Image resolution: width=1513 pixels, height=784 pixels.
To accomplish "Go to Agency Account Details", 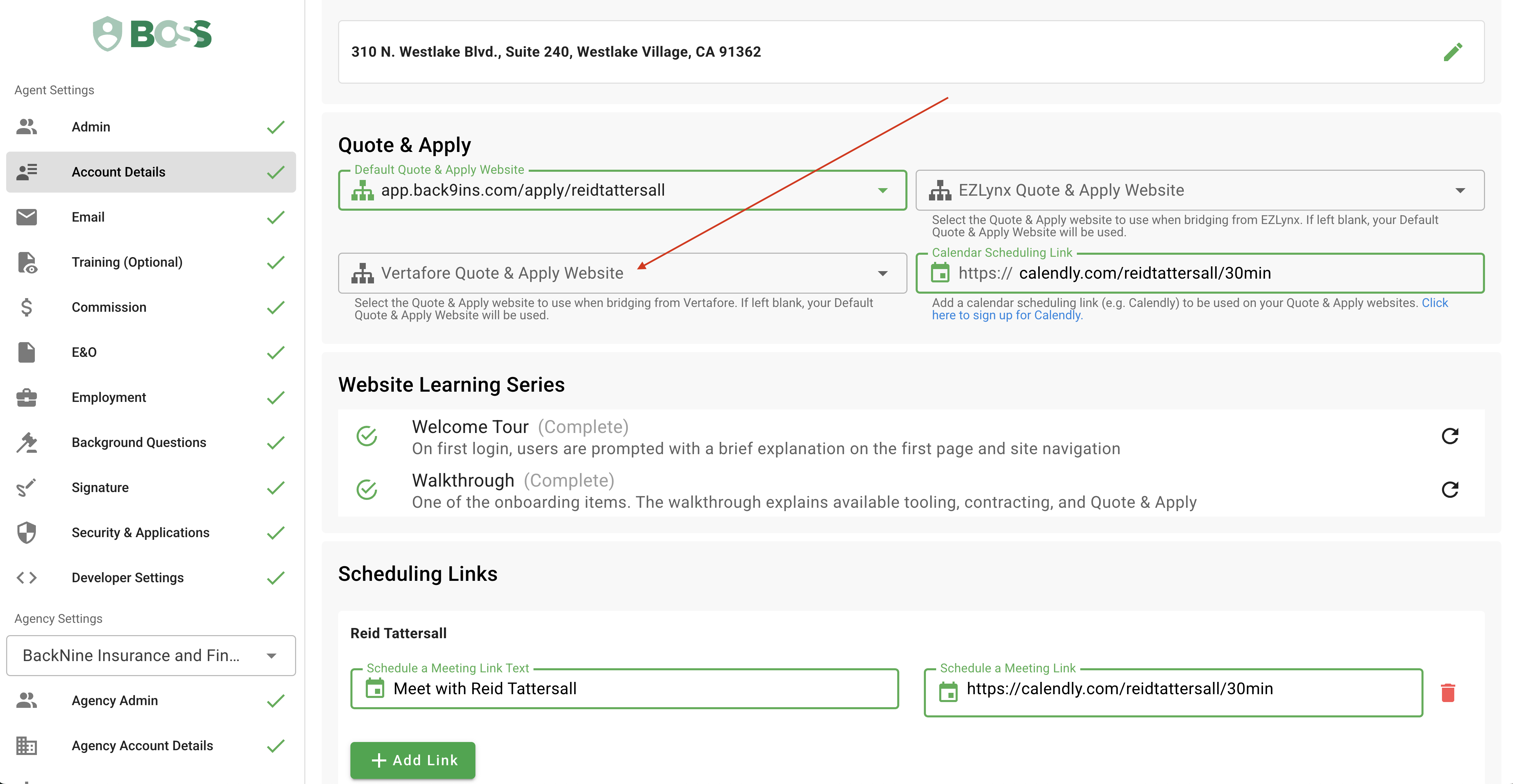I will click(142, 746).
